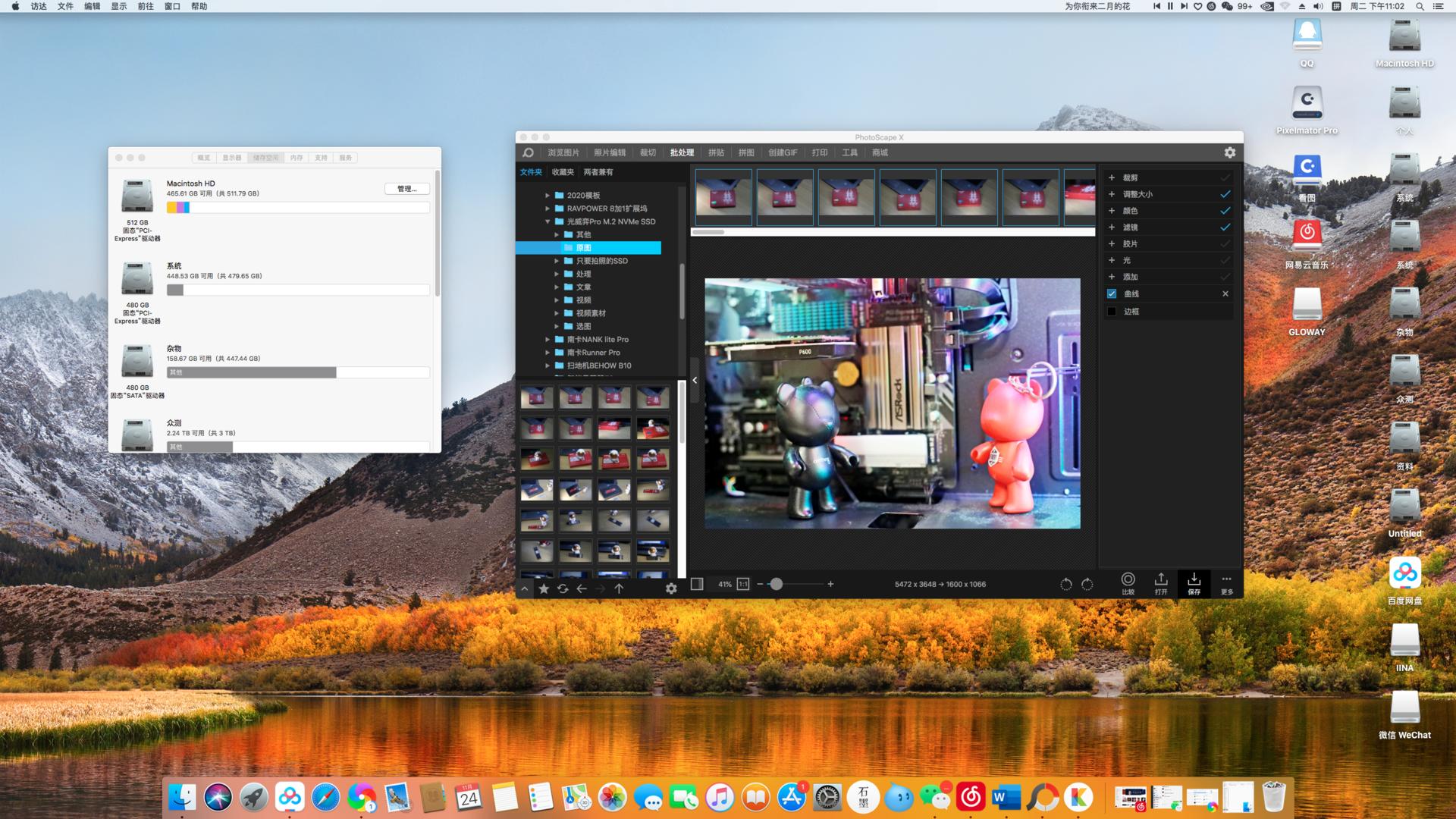Screen dimensions: 1456x819
Task: Switch to the 照片编辑 tab
Action: pyautogui.click(x=609, y=152)
